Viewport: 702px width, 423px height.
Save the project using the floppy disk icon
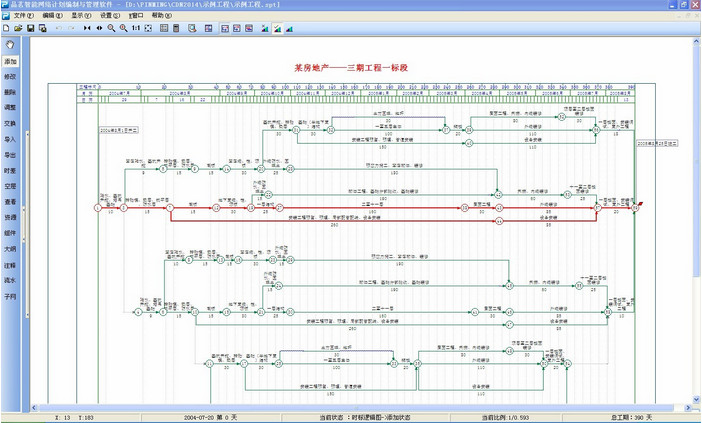[x=30, y=28]
